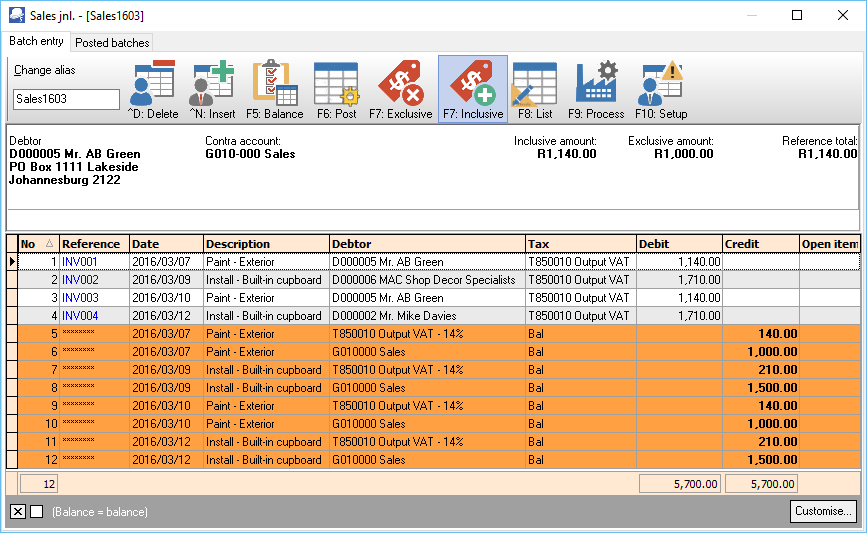The image size is (867, 533).
Task: Open the Batch entry tab
Action: pos(37,42)
